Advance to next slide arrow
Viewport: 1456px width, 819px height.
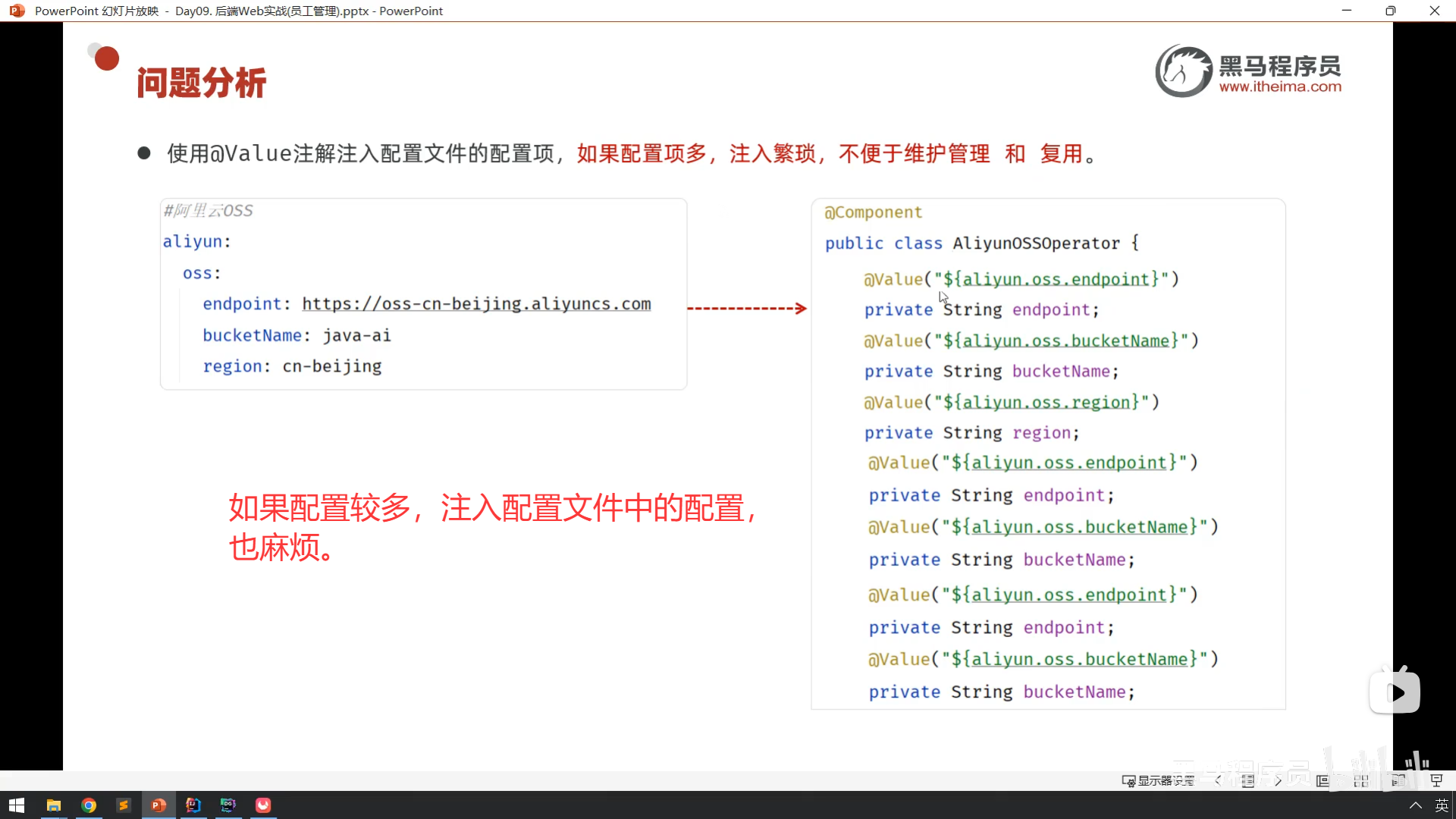(x=1279, y=780)
